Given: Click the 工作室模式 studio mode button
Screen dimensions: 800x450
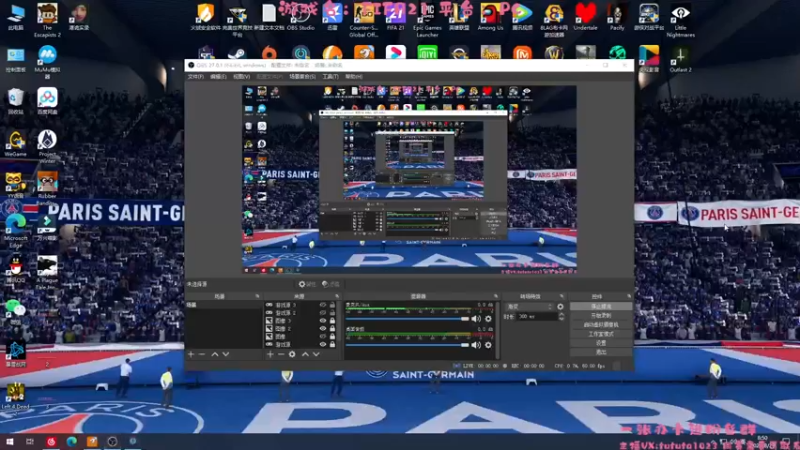Looking at the screenshot, I should [x=601, y=334].
